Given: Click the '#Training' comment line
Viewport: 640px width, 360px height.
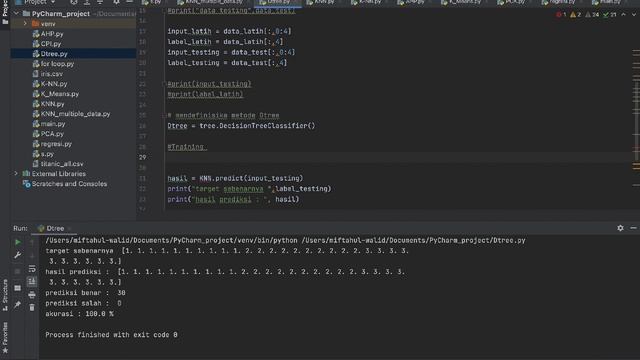Looking at the screenshot, I should pyautogui.click(x=187, y=147).
